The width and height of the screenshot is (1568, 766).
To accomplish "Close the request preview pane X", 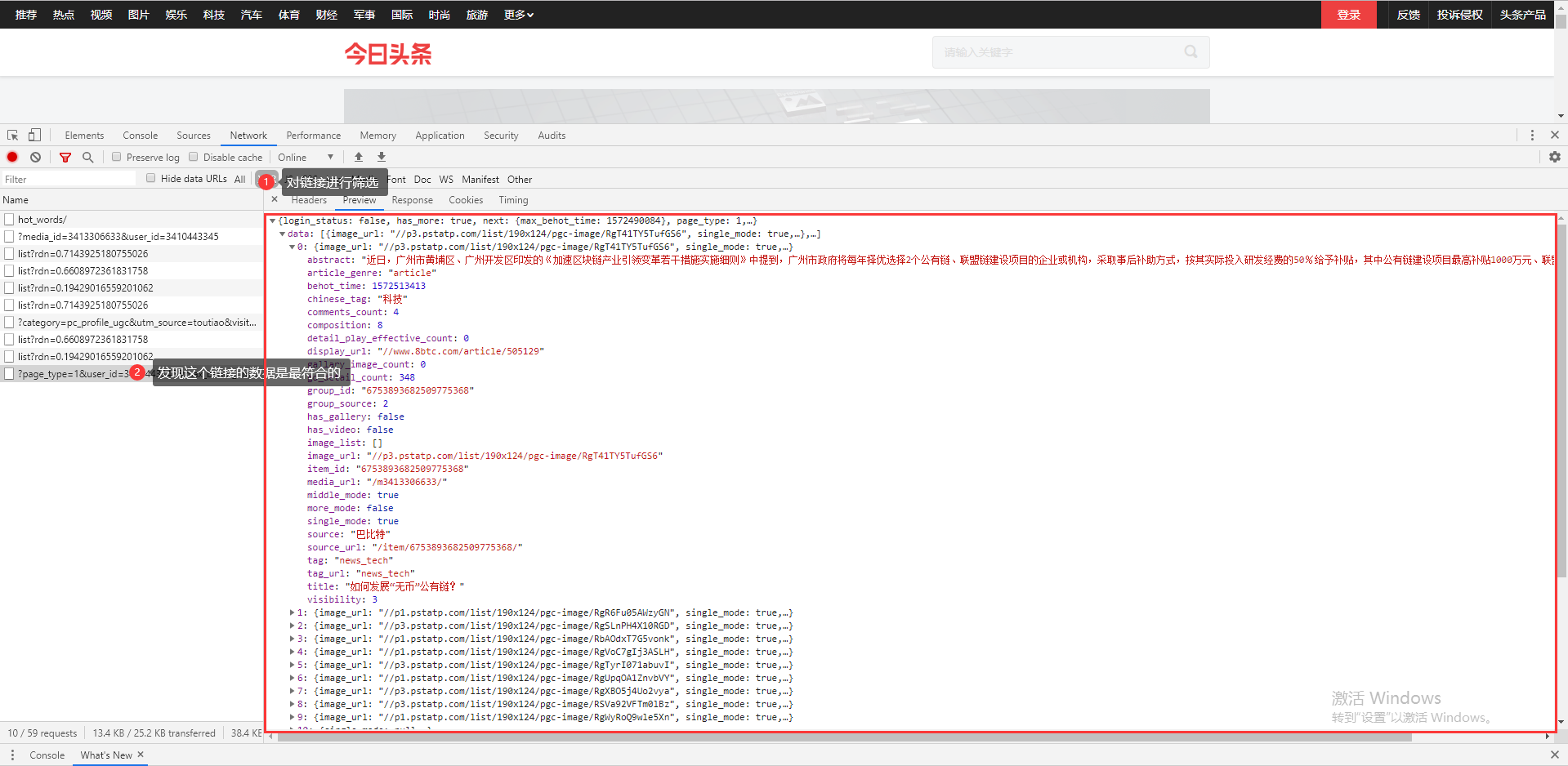I will (275, 199).
